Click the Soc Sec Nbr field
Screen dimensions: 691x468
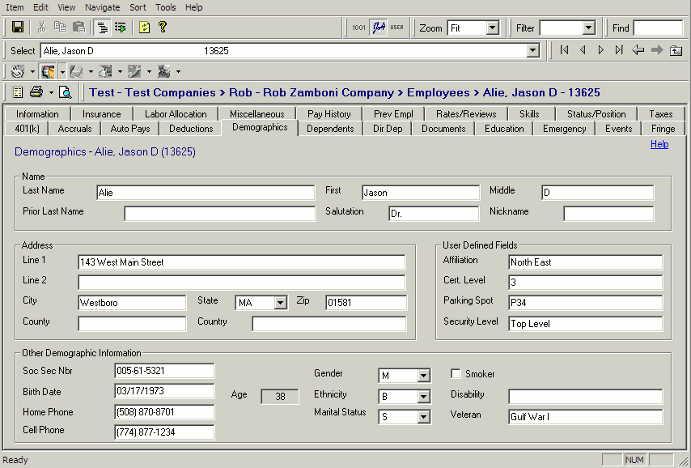(x=164, y=371)
